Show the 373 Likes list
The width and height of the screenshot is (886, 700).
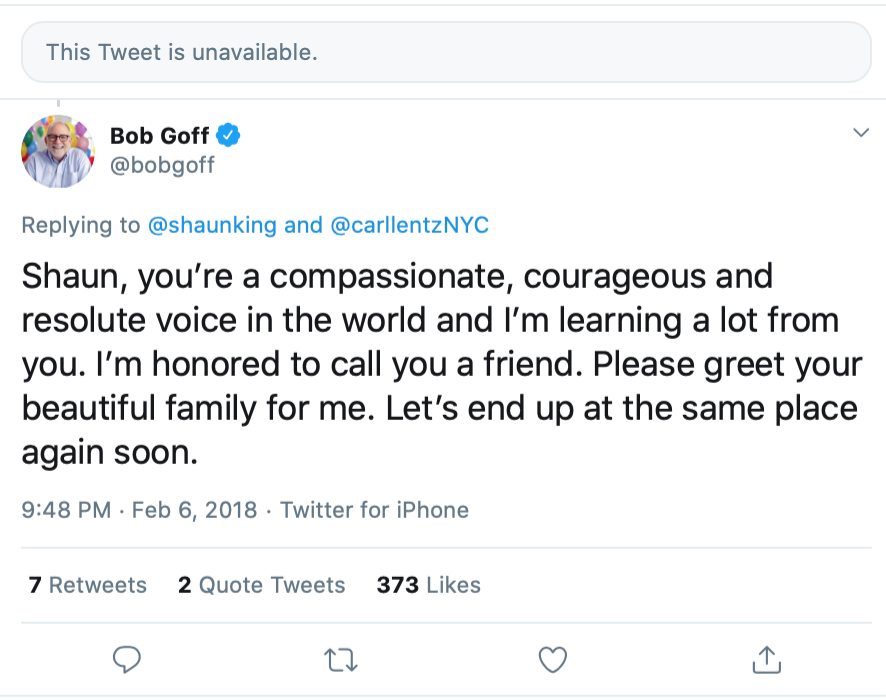[428, 585]
